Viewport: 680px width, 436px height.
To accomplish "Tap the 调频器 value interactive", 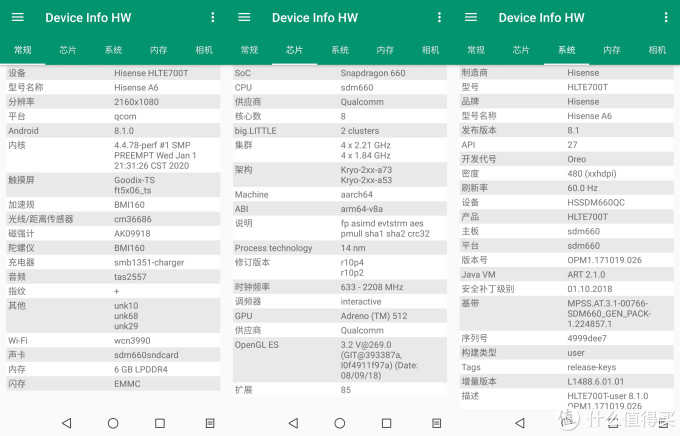I will click(361, 302).
